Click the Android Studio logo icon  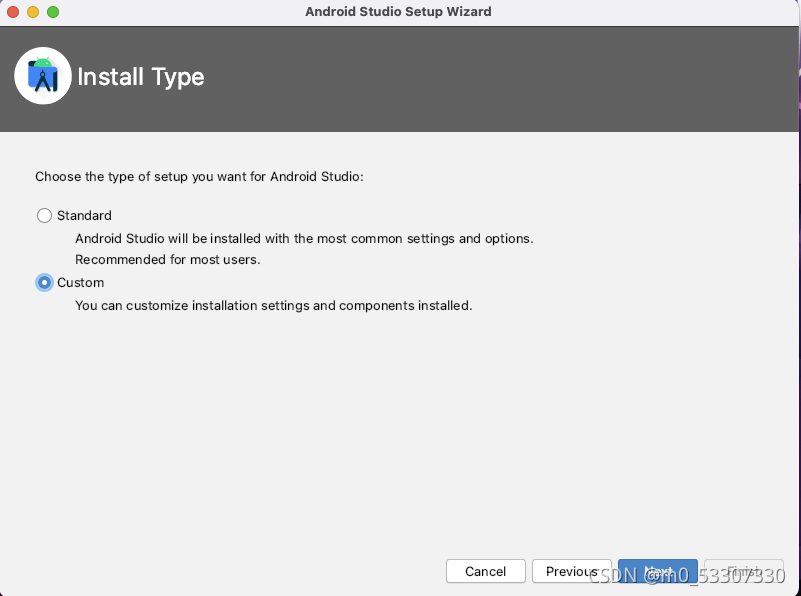[43, 76]
